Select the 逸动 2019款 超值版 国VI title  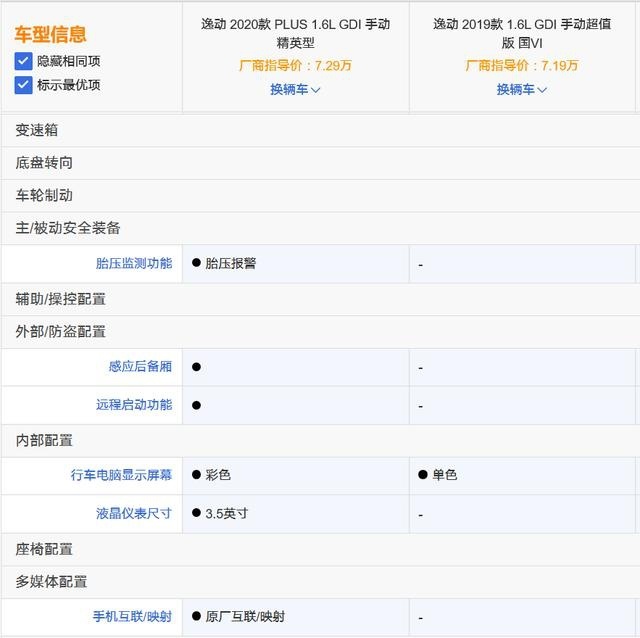coord(522,33)
